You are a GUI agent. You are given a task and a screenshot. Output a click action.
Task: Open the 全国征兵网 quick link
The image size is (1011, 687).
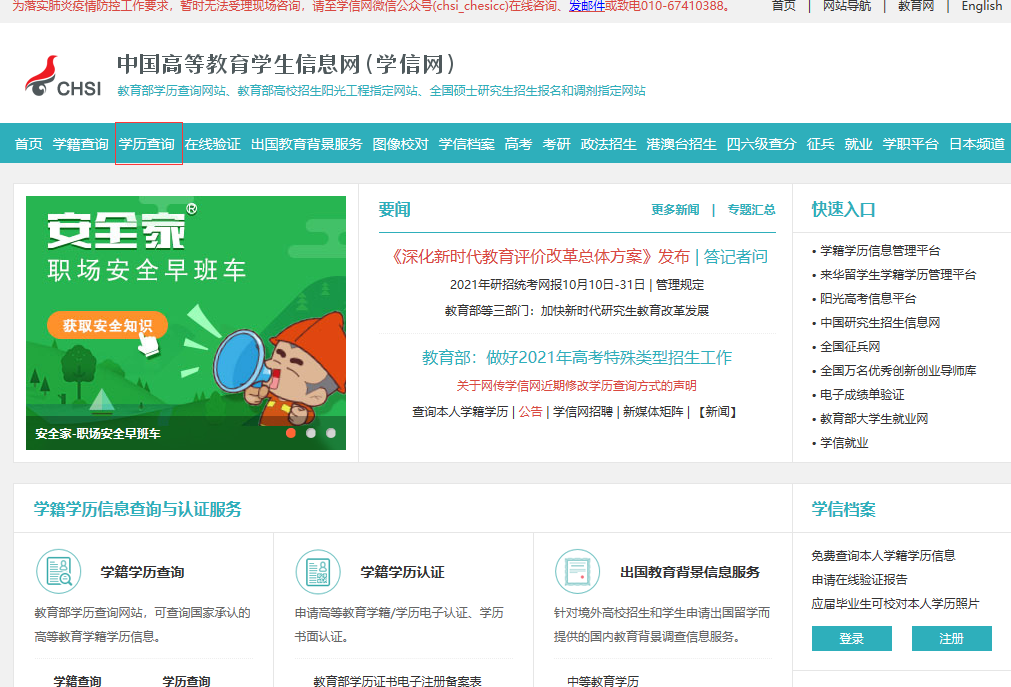pos(852,347)
